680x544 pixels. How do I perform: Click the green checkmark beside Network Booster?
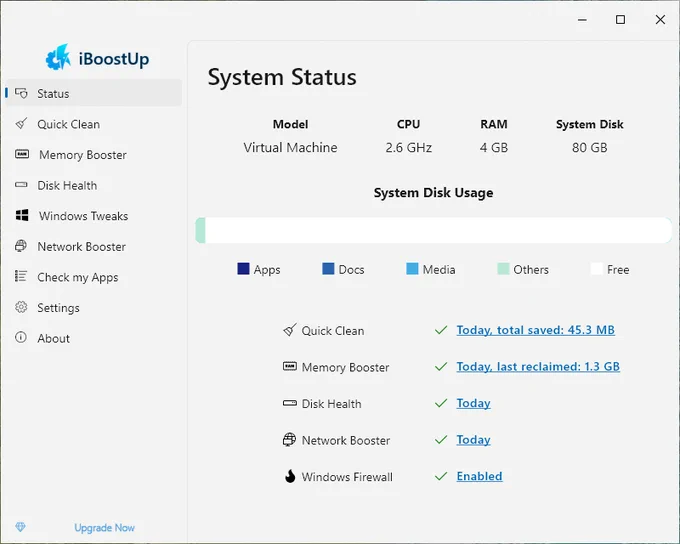(441, 439)
